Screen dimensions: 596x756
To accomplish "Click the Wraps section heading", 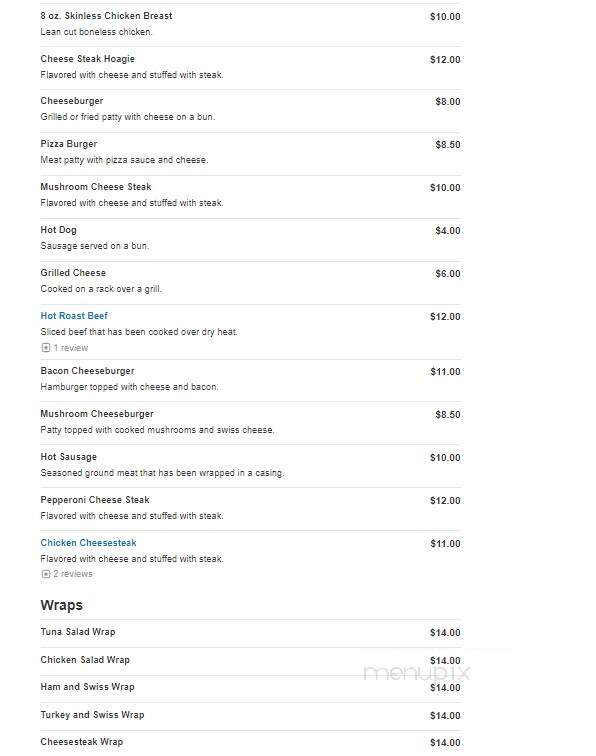I will [x=61, y=605].
